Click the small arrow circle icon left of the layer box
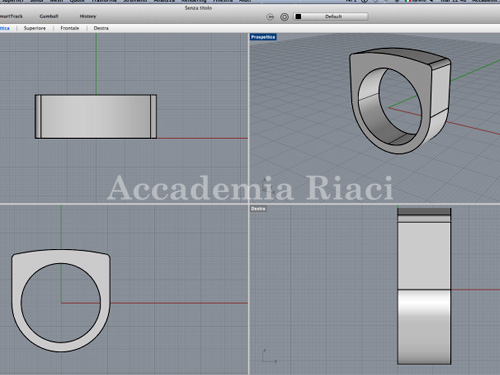The width and height of the screenshot is (500, 375). (270, 17)
